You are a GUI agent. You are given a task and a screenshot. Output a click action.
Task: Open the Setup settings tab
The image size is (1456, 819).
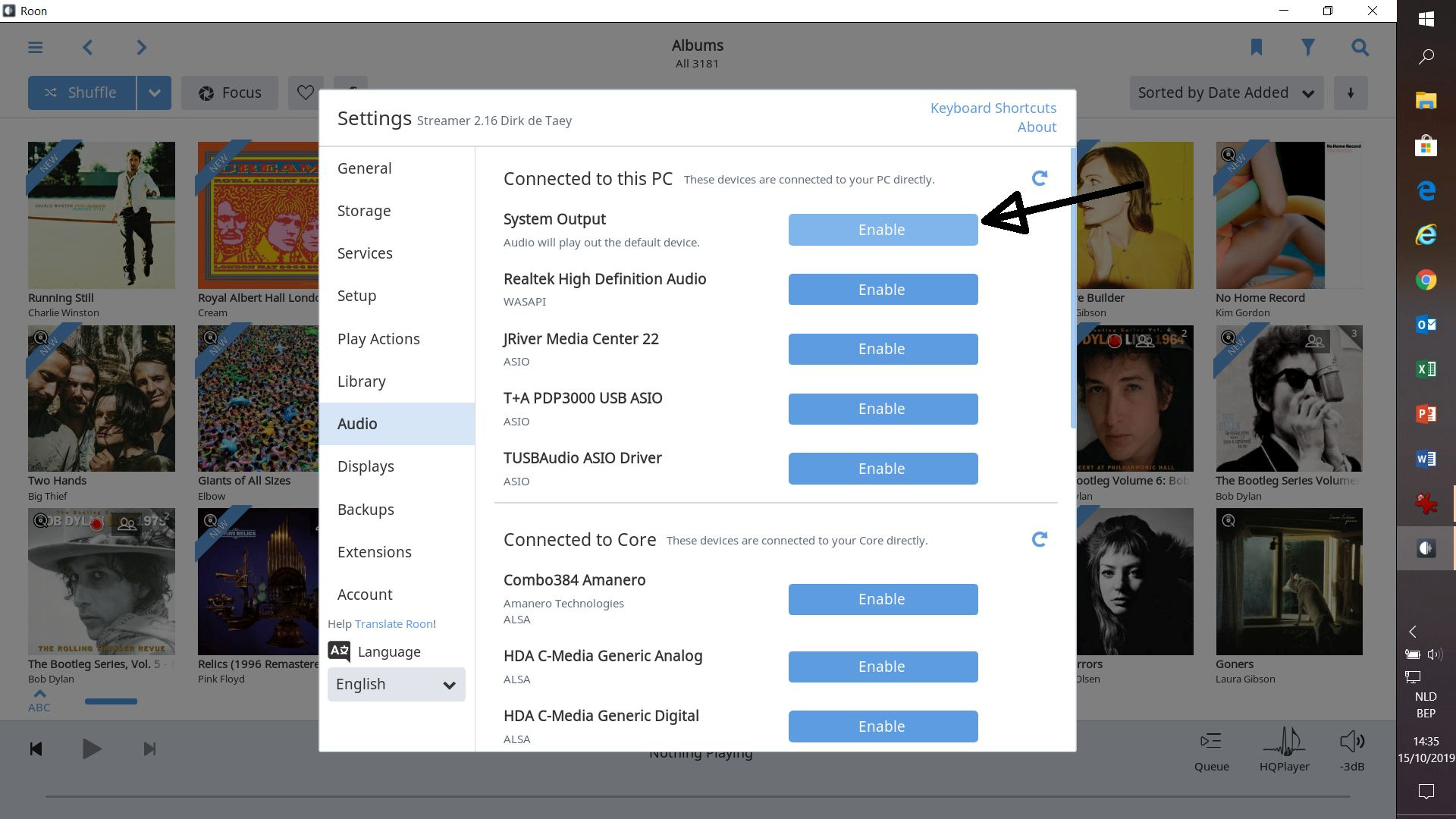click(x=397, y=296)
